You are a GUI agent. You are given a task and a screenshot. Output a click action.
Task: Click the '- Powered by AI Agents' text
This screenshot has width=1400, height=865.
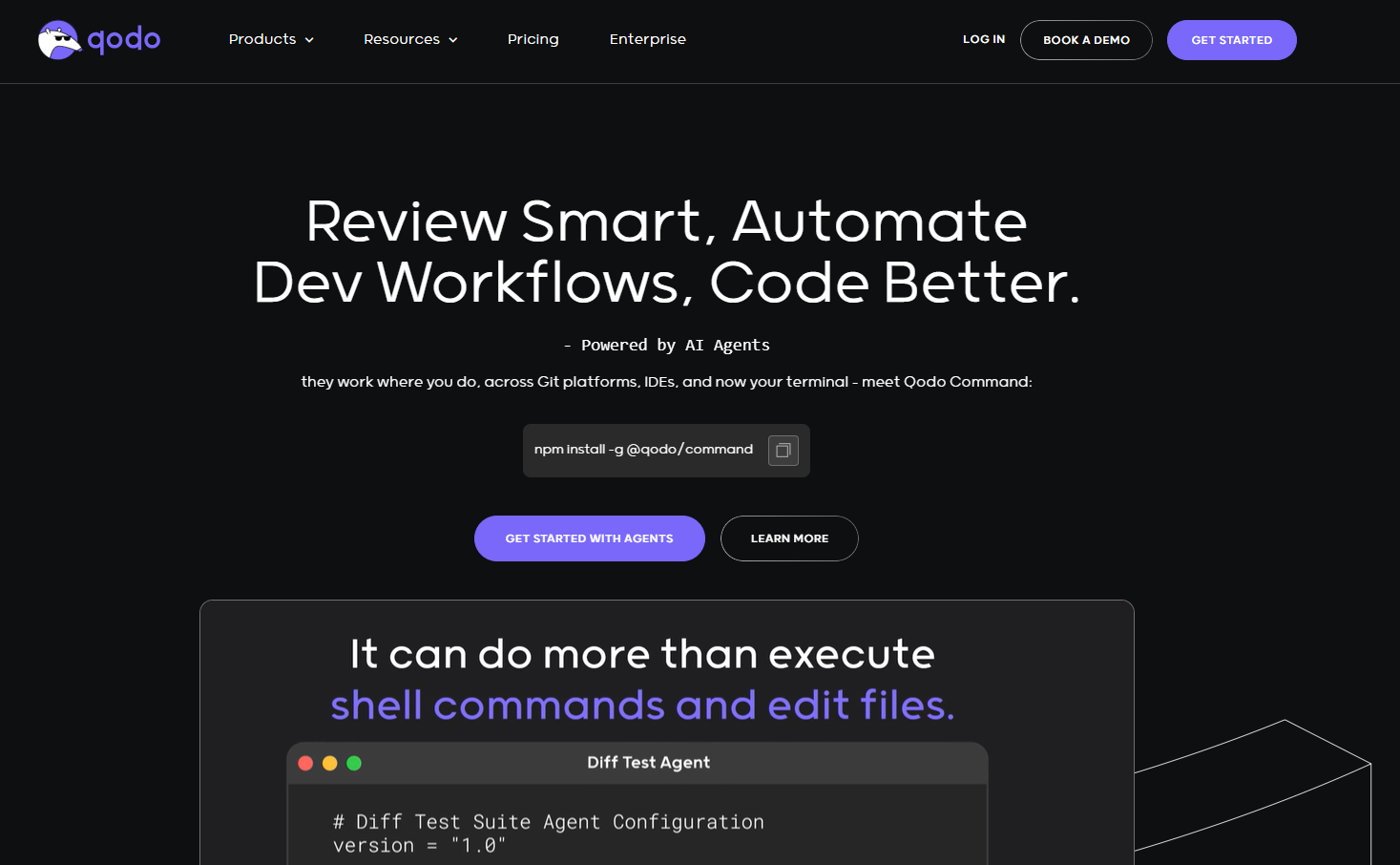point(666,345)
